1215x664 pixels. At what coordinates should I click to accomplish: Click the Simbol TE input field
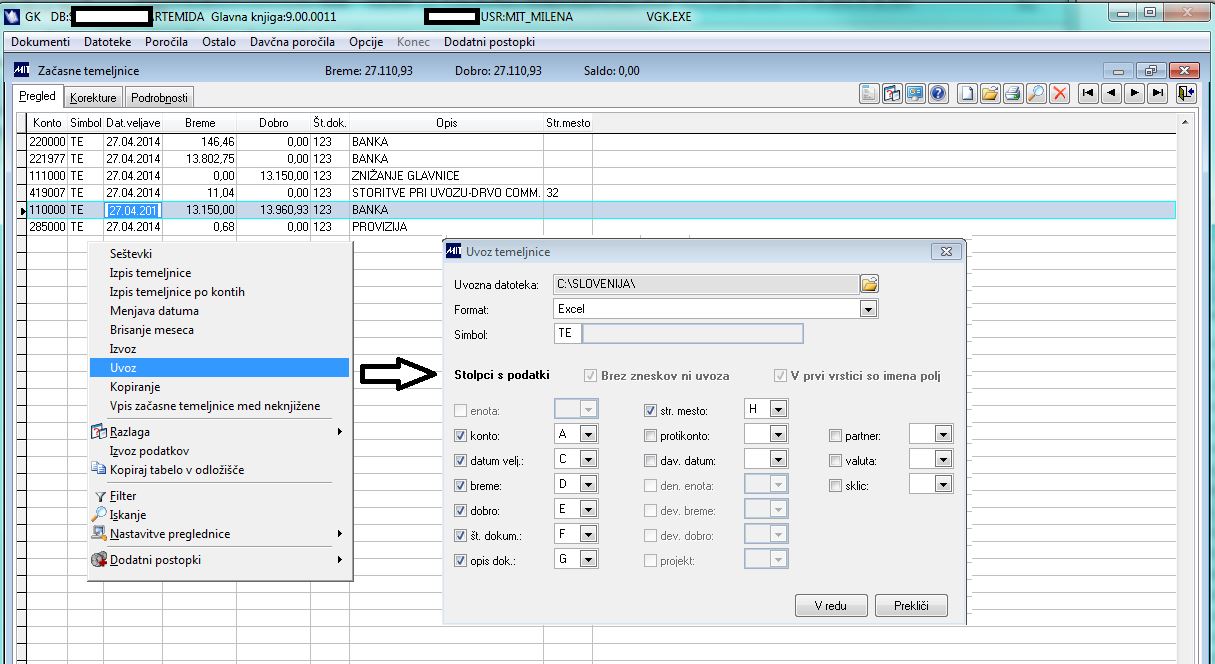click(566, 334)
